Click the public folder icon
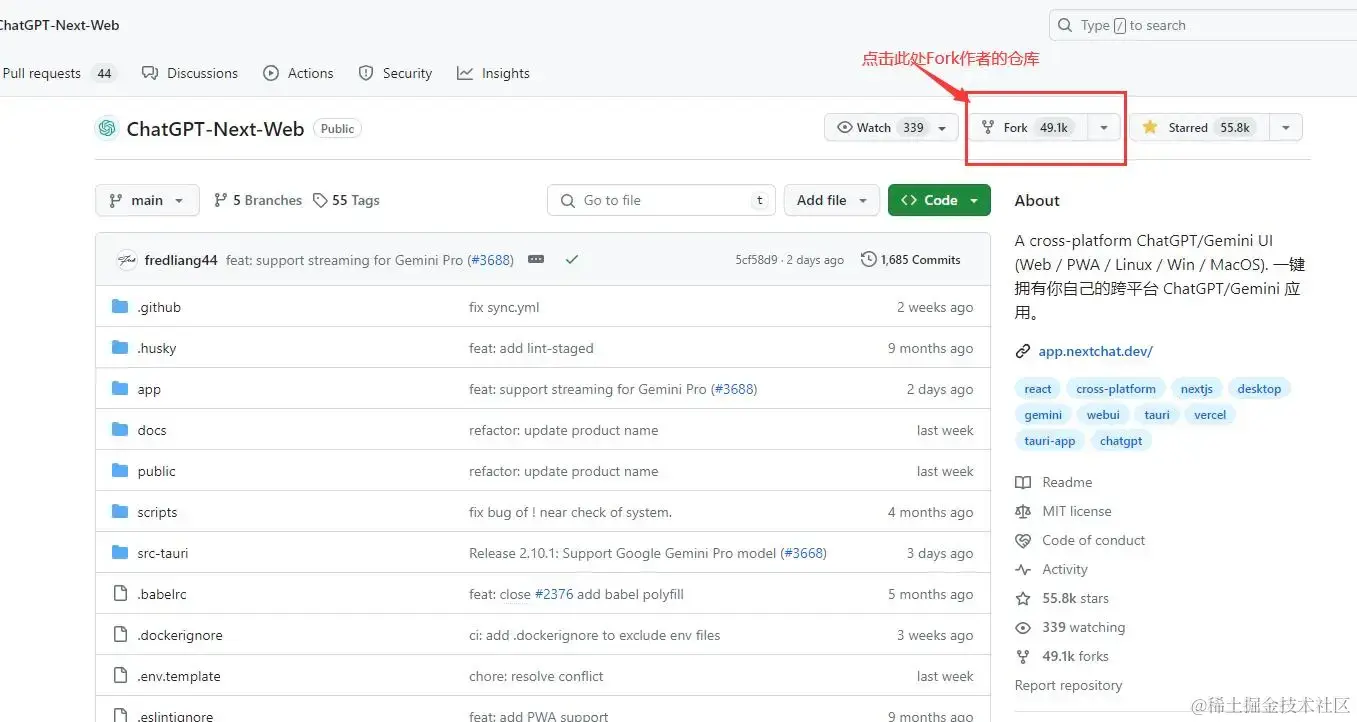The height and width of the screenshot is (722, 1357). click(x=120, y=471)
